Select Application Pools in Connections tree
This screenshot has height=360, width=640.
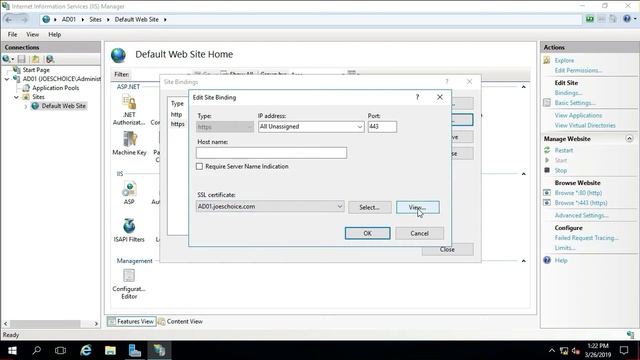coord(56,88)
